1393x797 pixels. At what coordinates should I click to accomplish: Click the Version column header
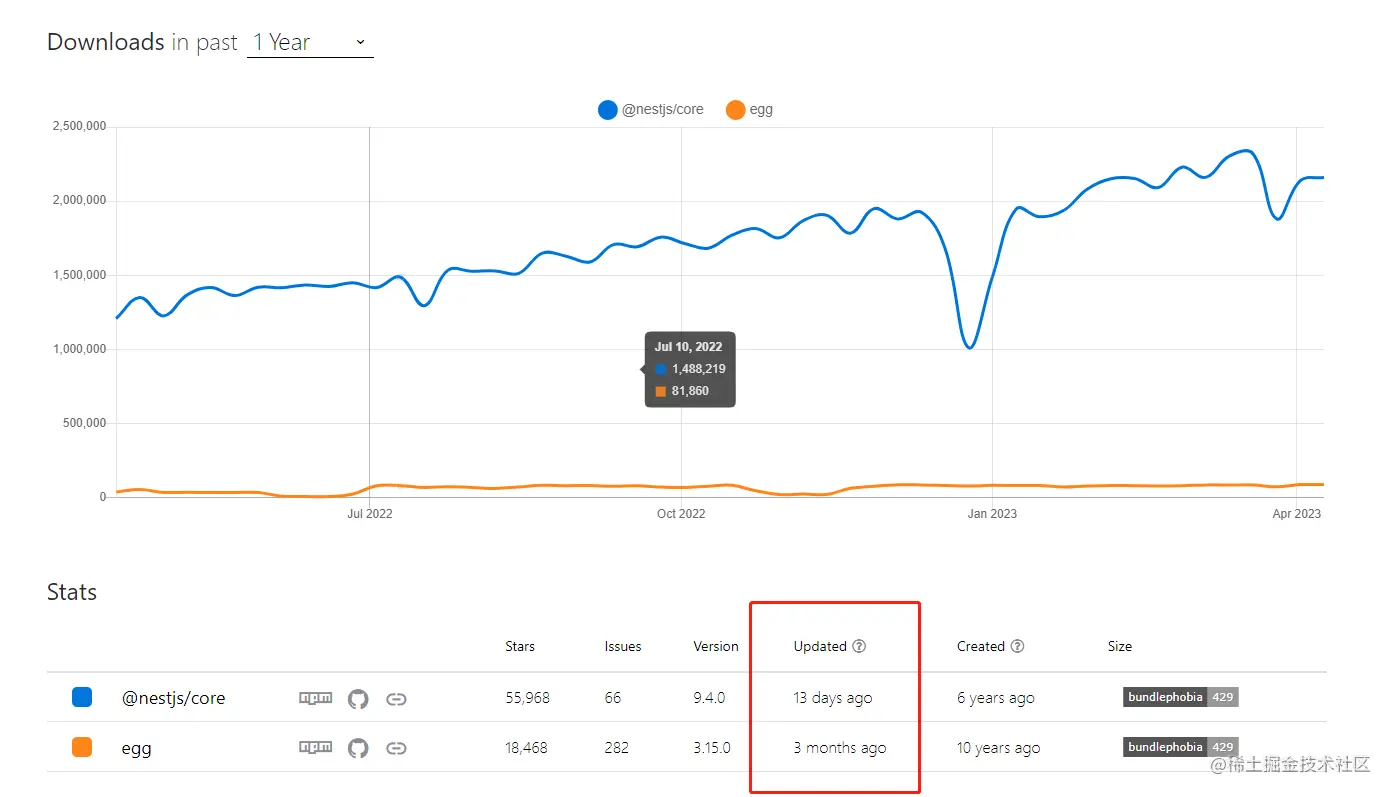coord(716,646)
